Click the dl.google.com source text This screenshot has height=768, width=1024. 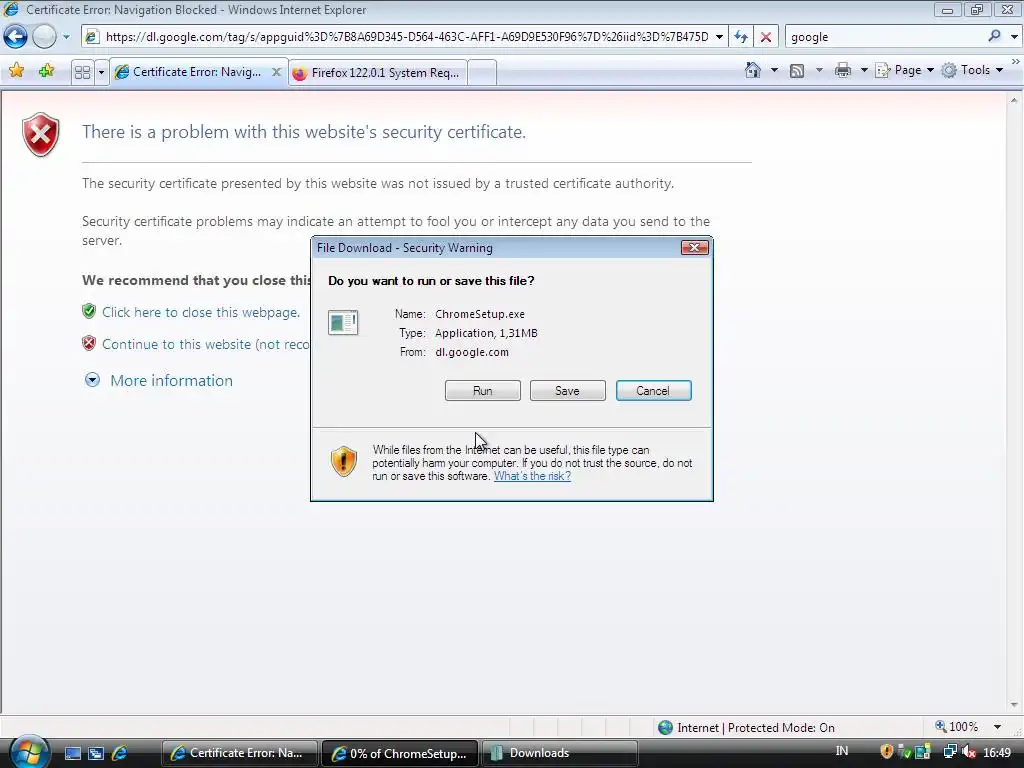tap(472, 352)
